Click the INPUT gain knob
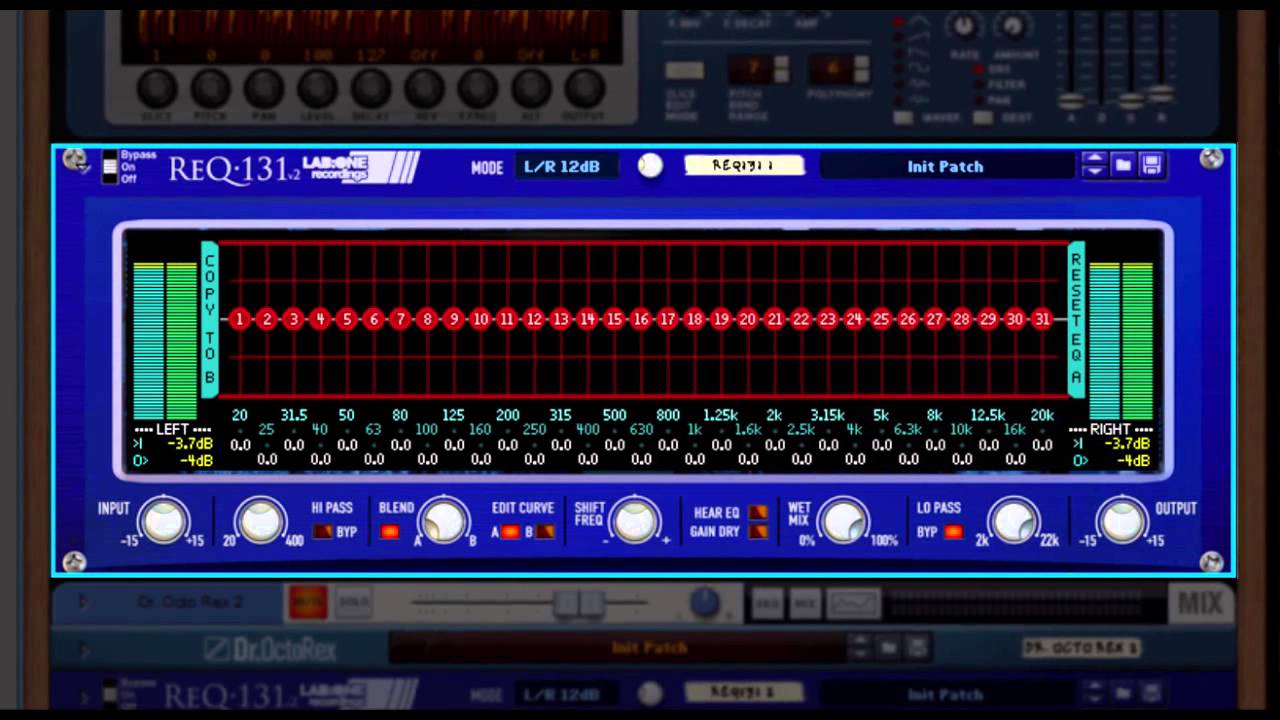The image size is (1280, 720). tap(163, 521)
